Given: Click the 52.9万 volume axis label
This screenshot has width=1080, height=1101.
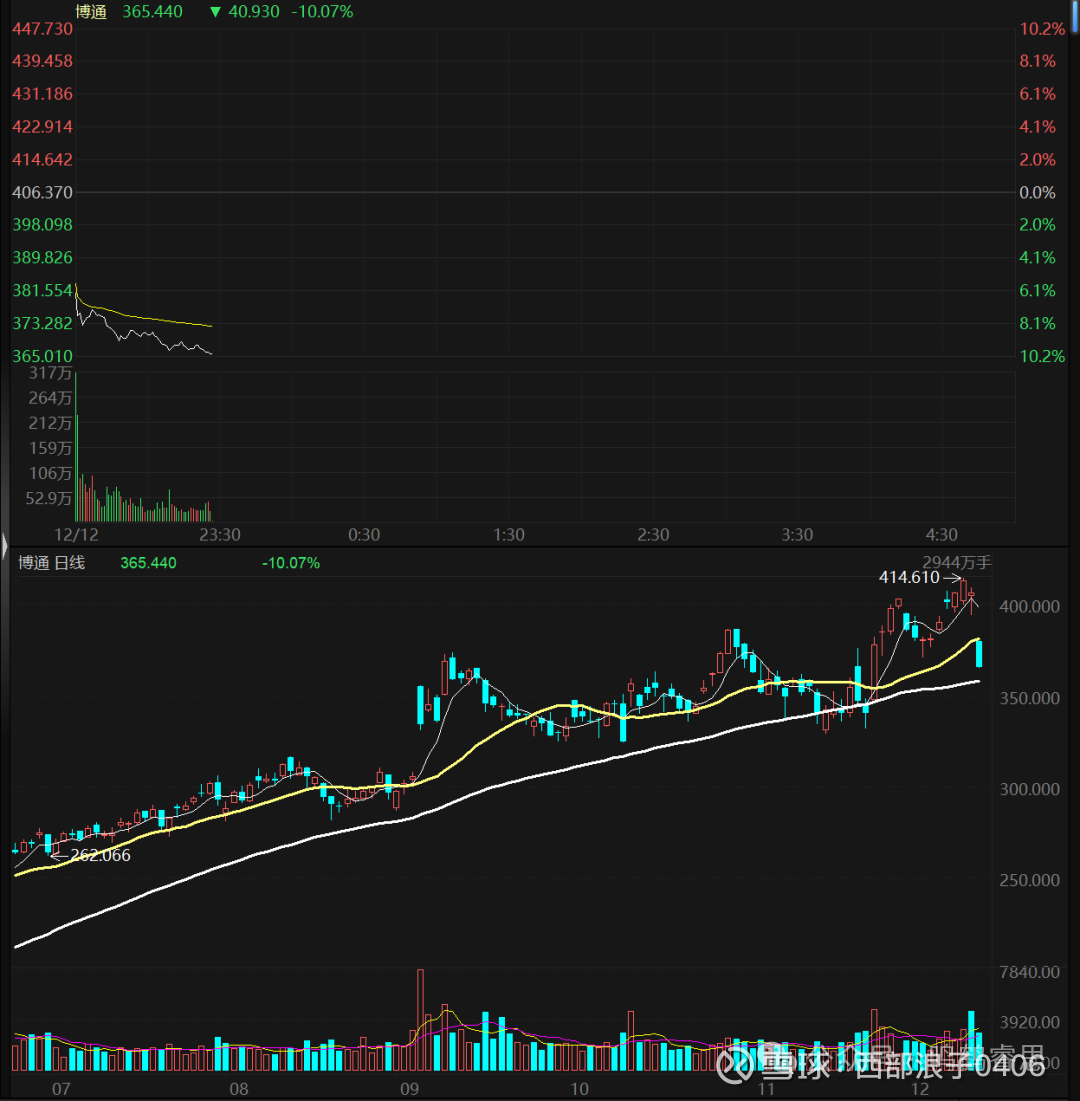Looking at the screenshot, I should 48,499.
